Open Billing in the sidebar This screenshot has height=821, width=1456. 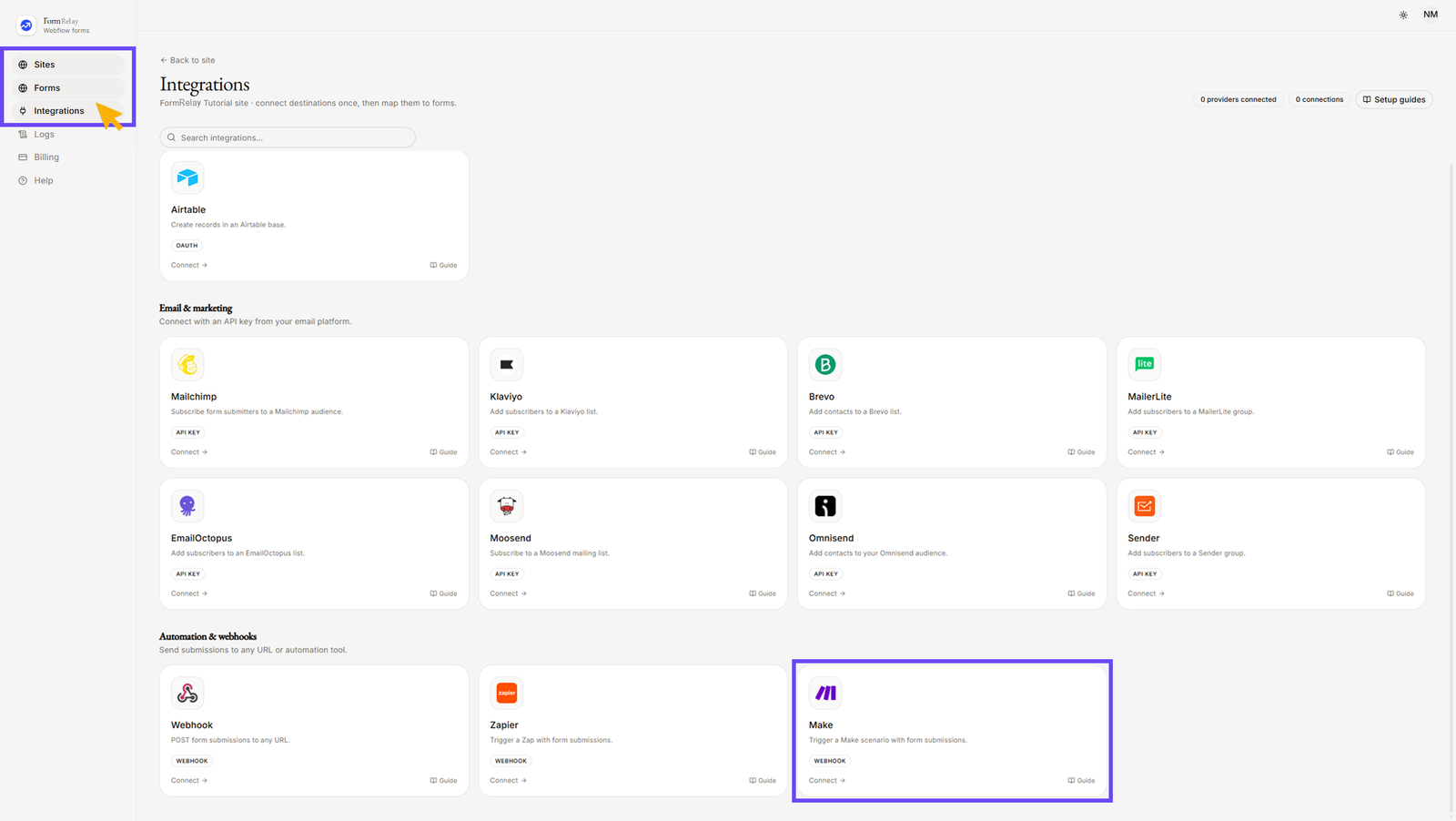click(x=66, y=157)
